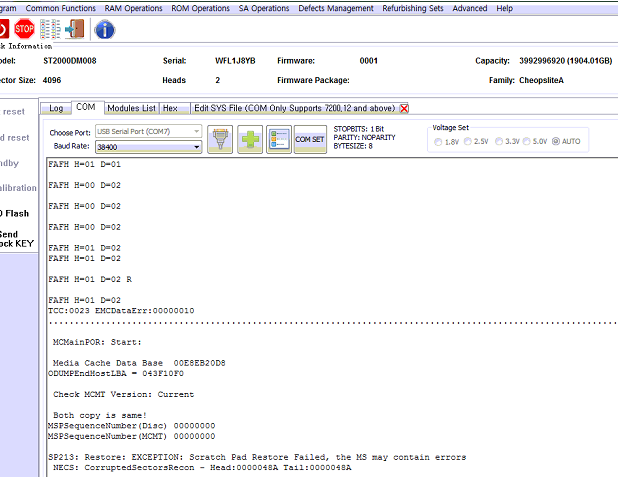
Task: Open the Baud Rate dropdown
Action: [149, 147]
